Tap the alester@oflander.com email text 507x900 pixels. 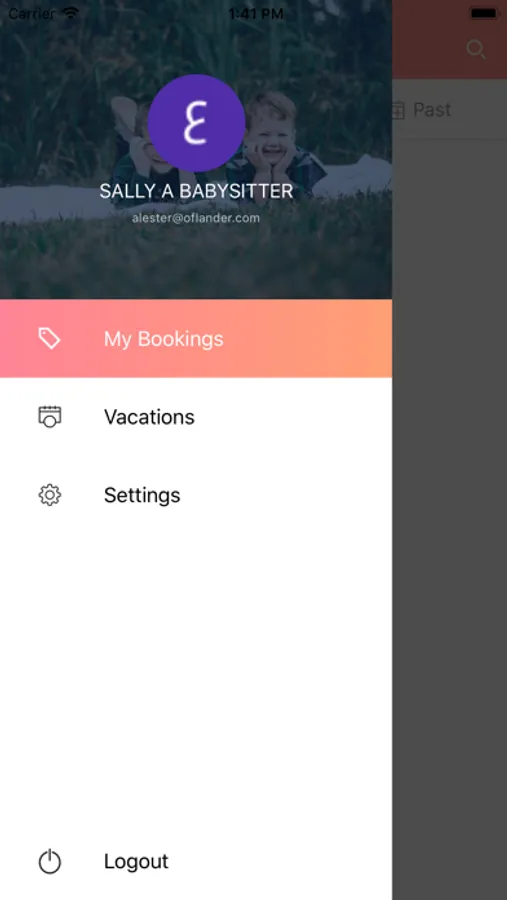196,218
